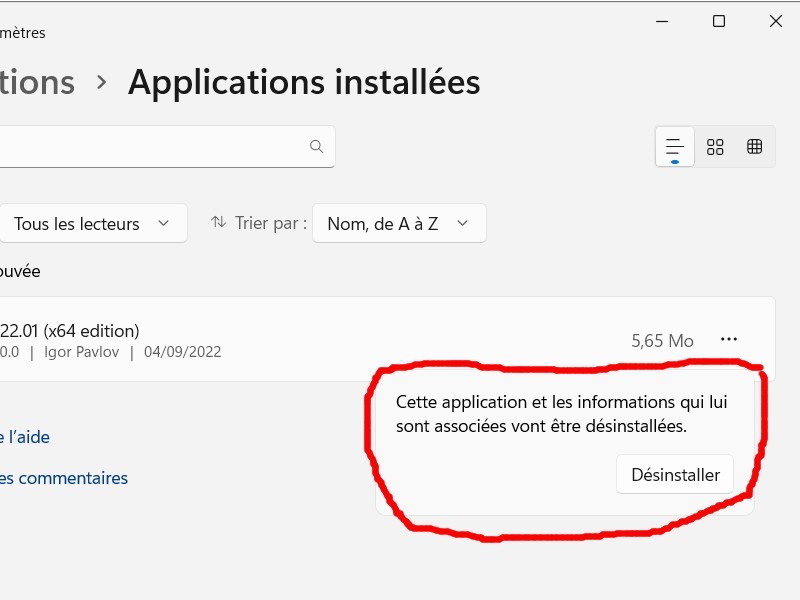
Task: Maximize the Paramètres window
Action: [718, 21]
